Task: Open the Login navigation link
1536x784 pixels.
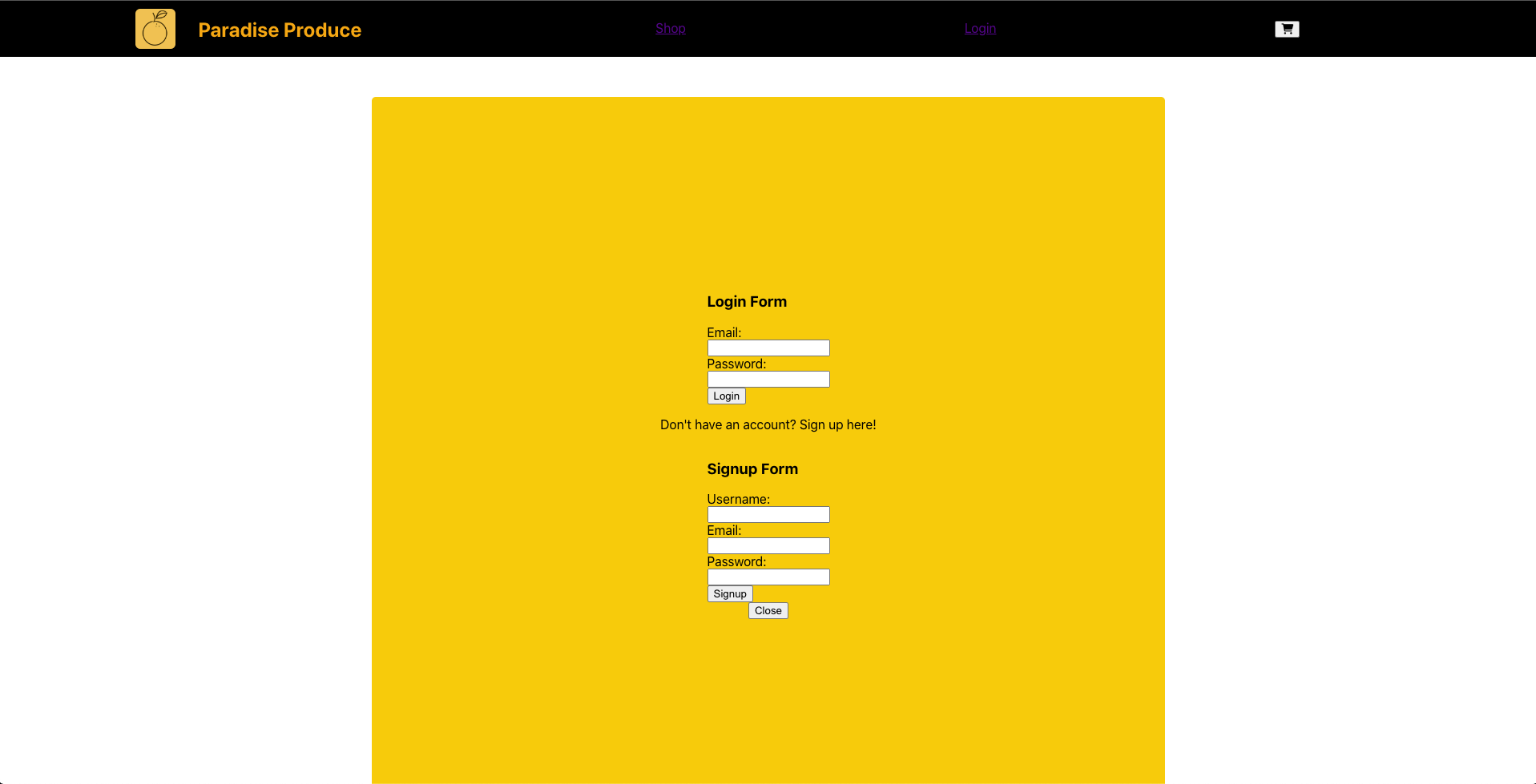Action: [x=979, y=28]
